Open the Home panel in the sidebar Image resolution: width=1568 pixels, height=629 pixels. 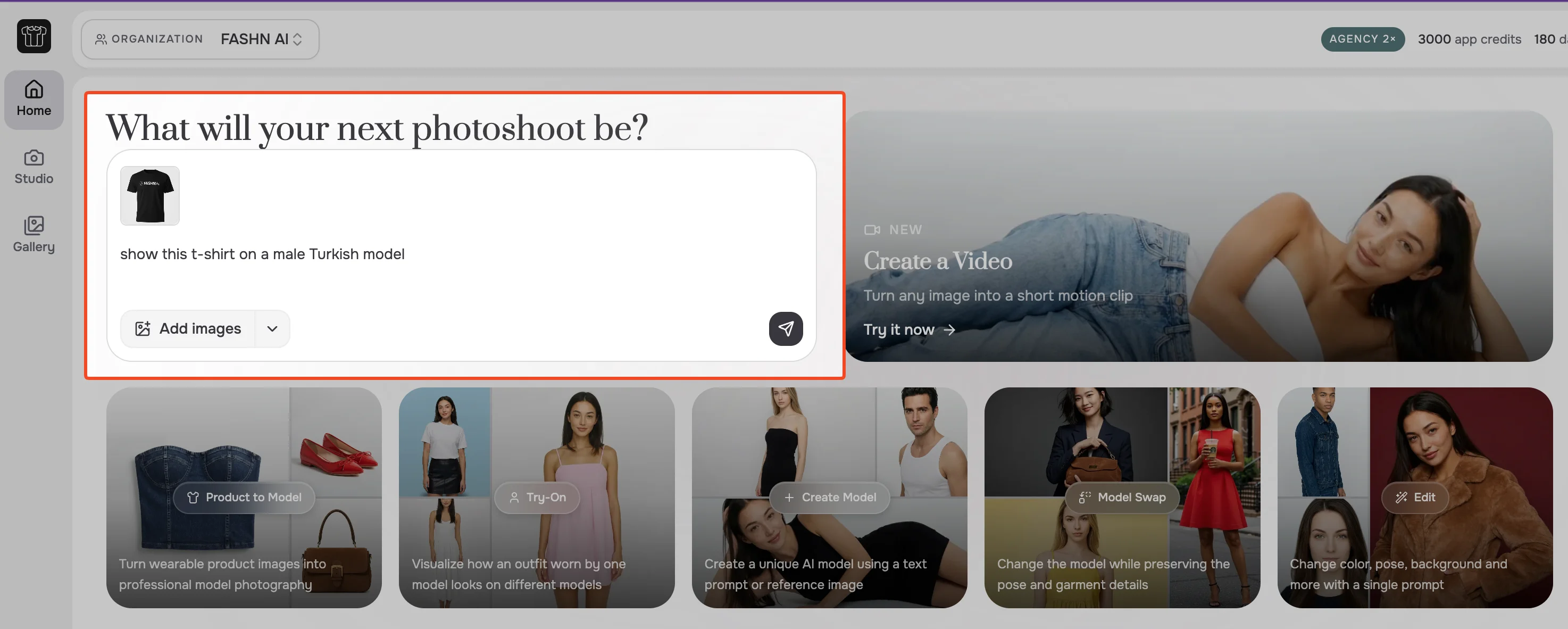[34, 100]
